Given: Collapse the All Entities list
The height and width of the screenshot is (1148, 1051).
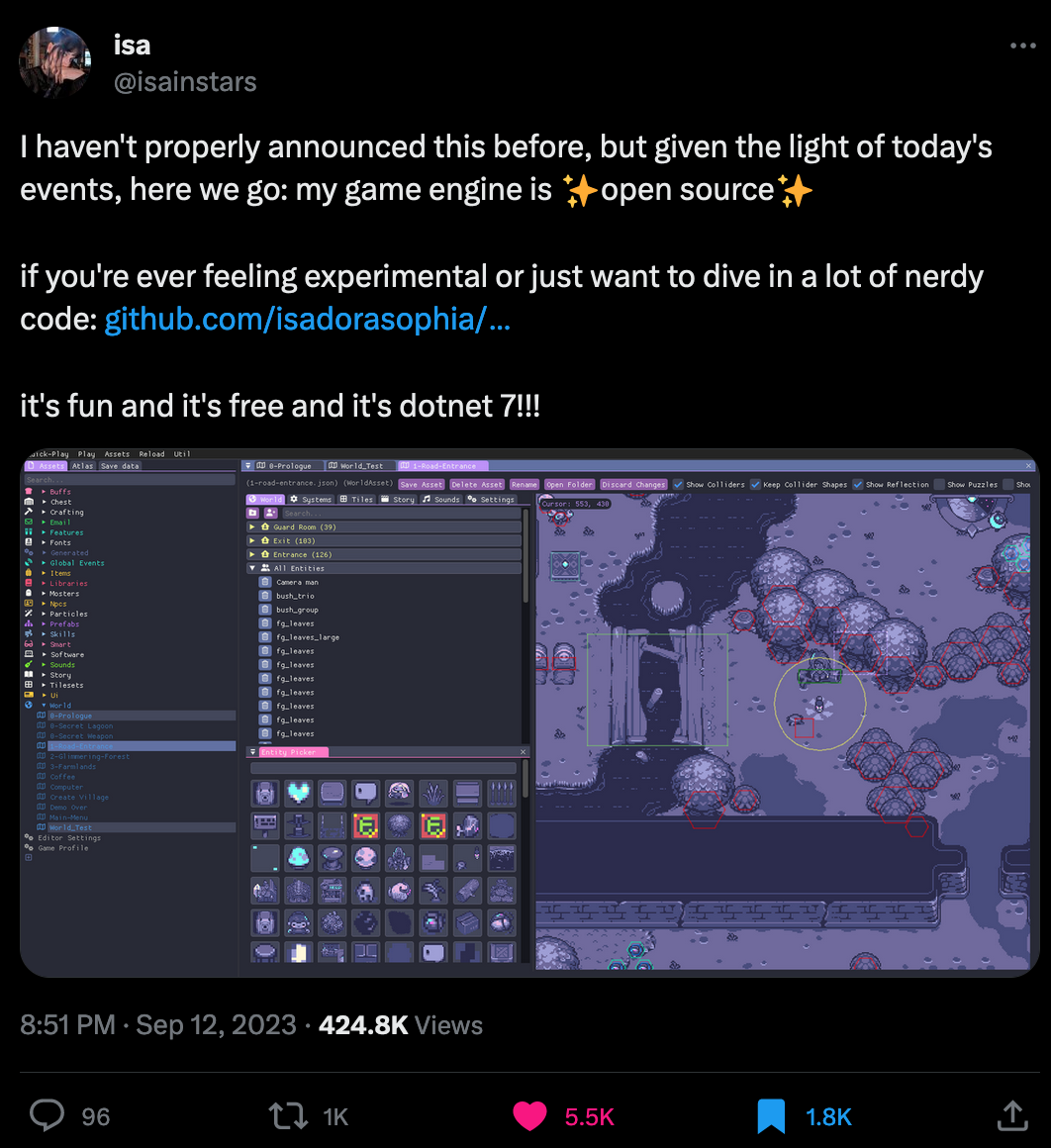Looking at the screenshot, I should (251, 568).
